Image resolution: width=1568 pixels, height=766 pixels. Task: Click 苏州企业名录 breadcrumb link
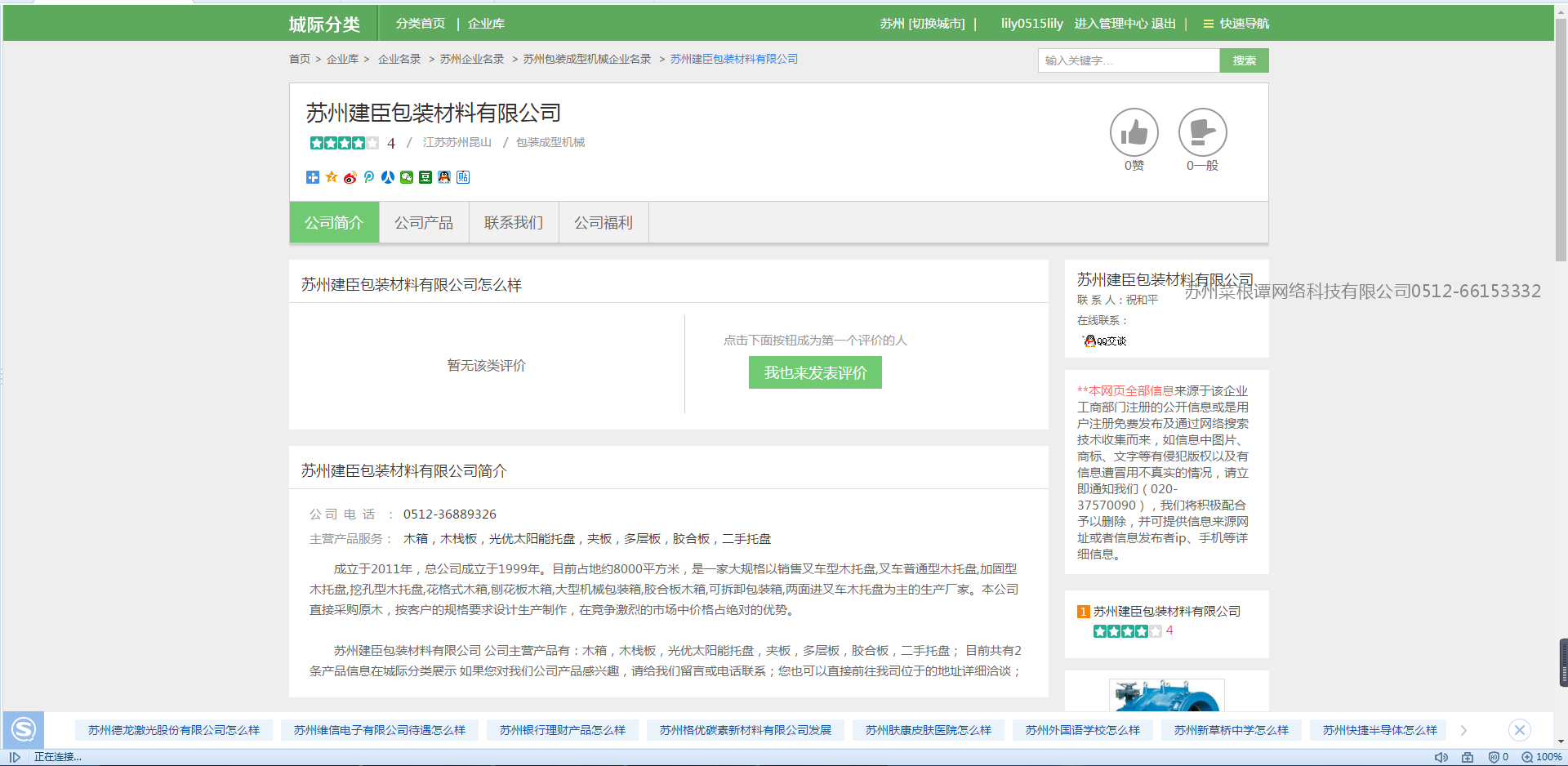coord(472,59)
